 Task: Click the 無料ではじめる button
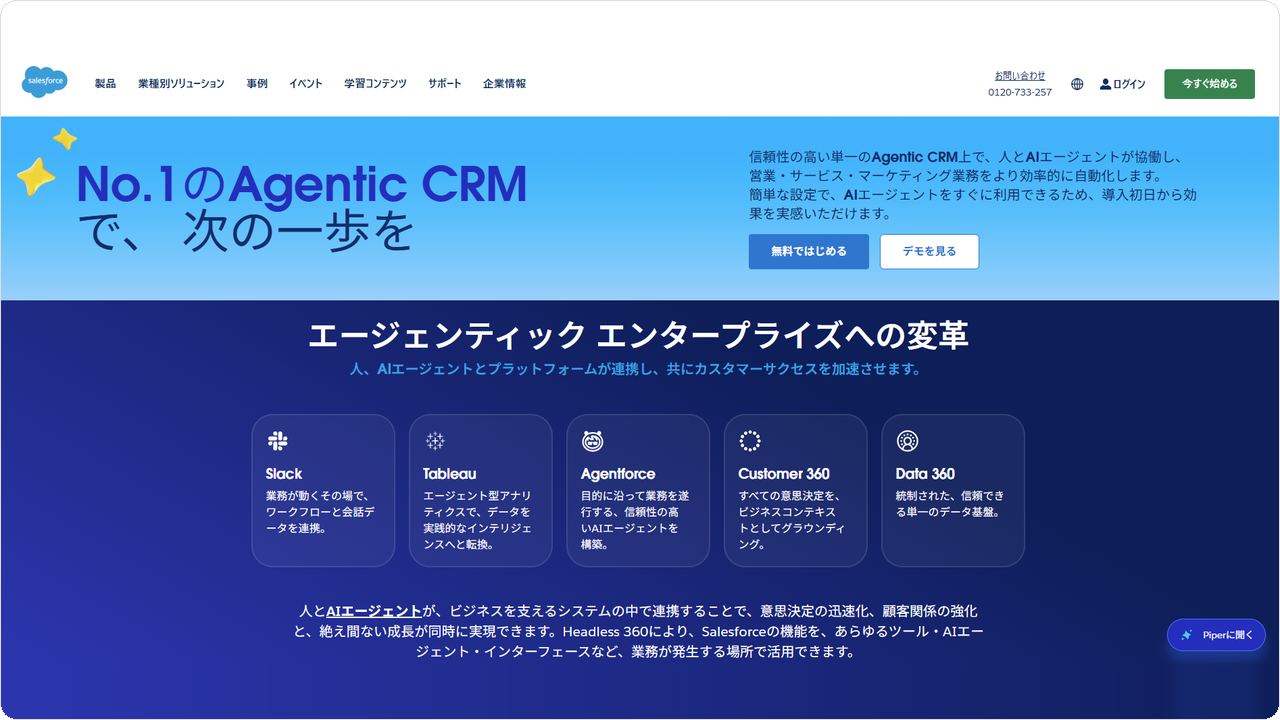(809, 252)
